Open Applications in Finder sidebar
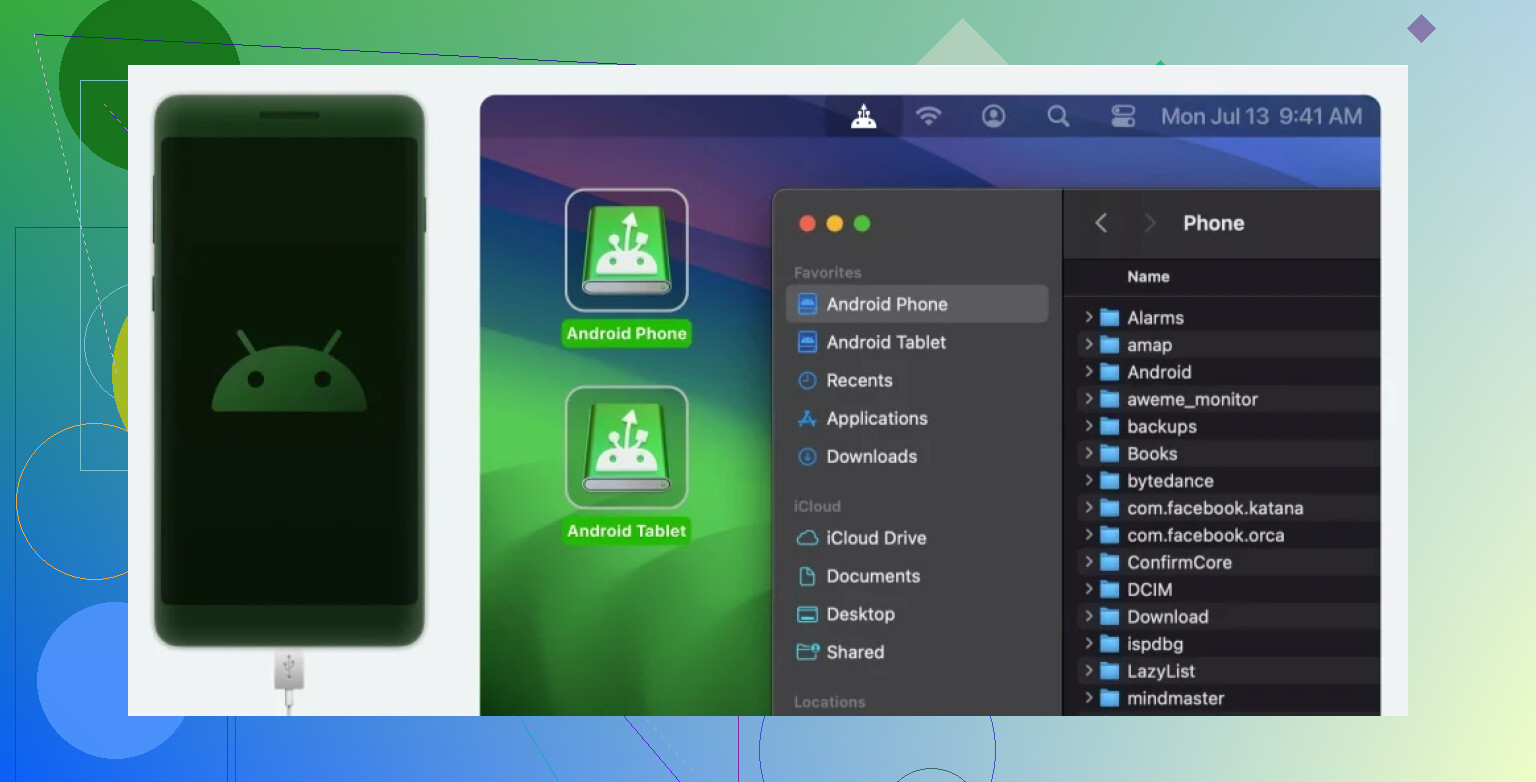This screenshot has height=782, width=1536. (x=917, y=418)
